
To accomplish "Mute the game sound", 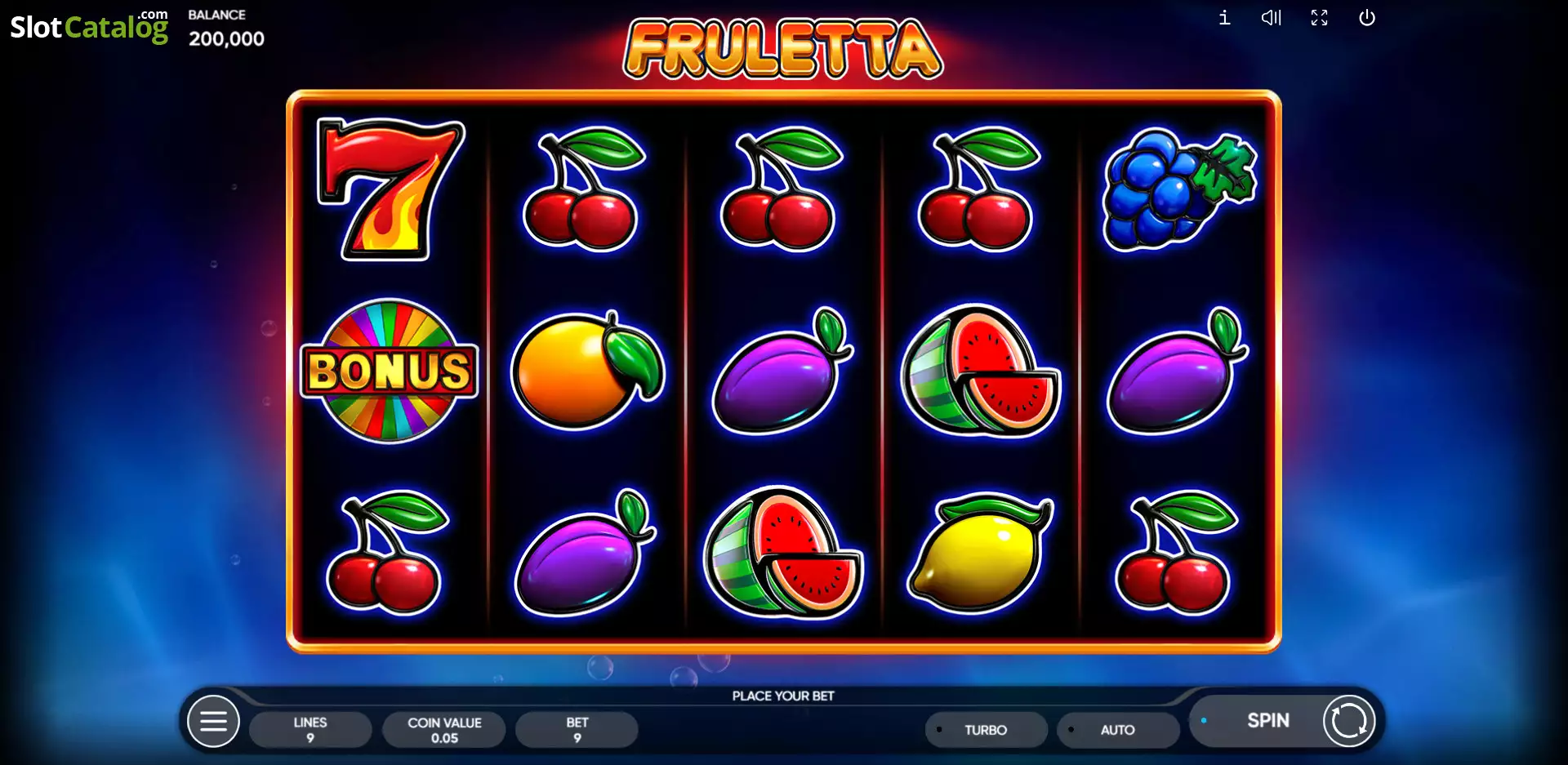I will 1271,17.
